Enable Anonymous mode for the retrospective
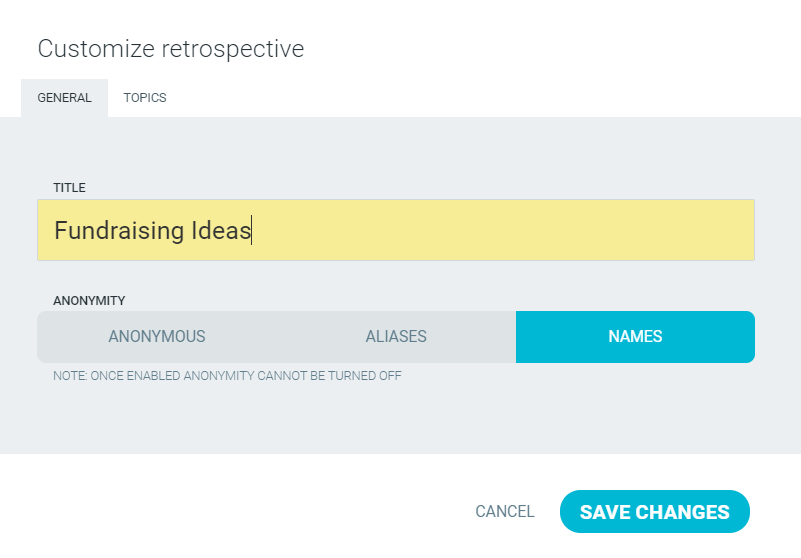The width and height of the screenshot is (801, 558). click(157, 337)
